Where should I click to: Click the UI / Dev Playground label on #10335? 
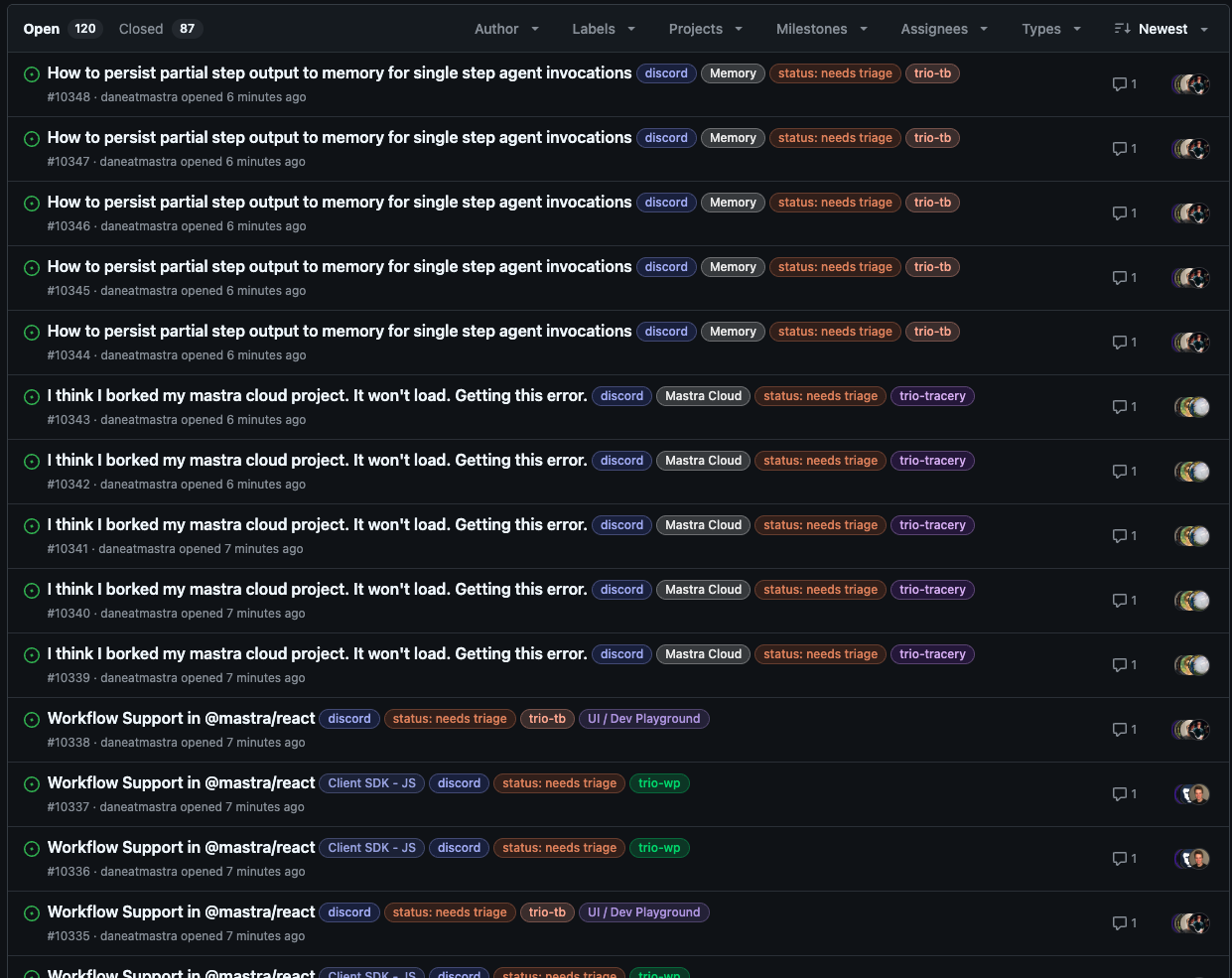643,912
